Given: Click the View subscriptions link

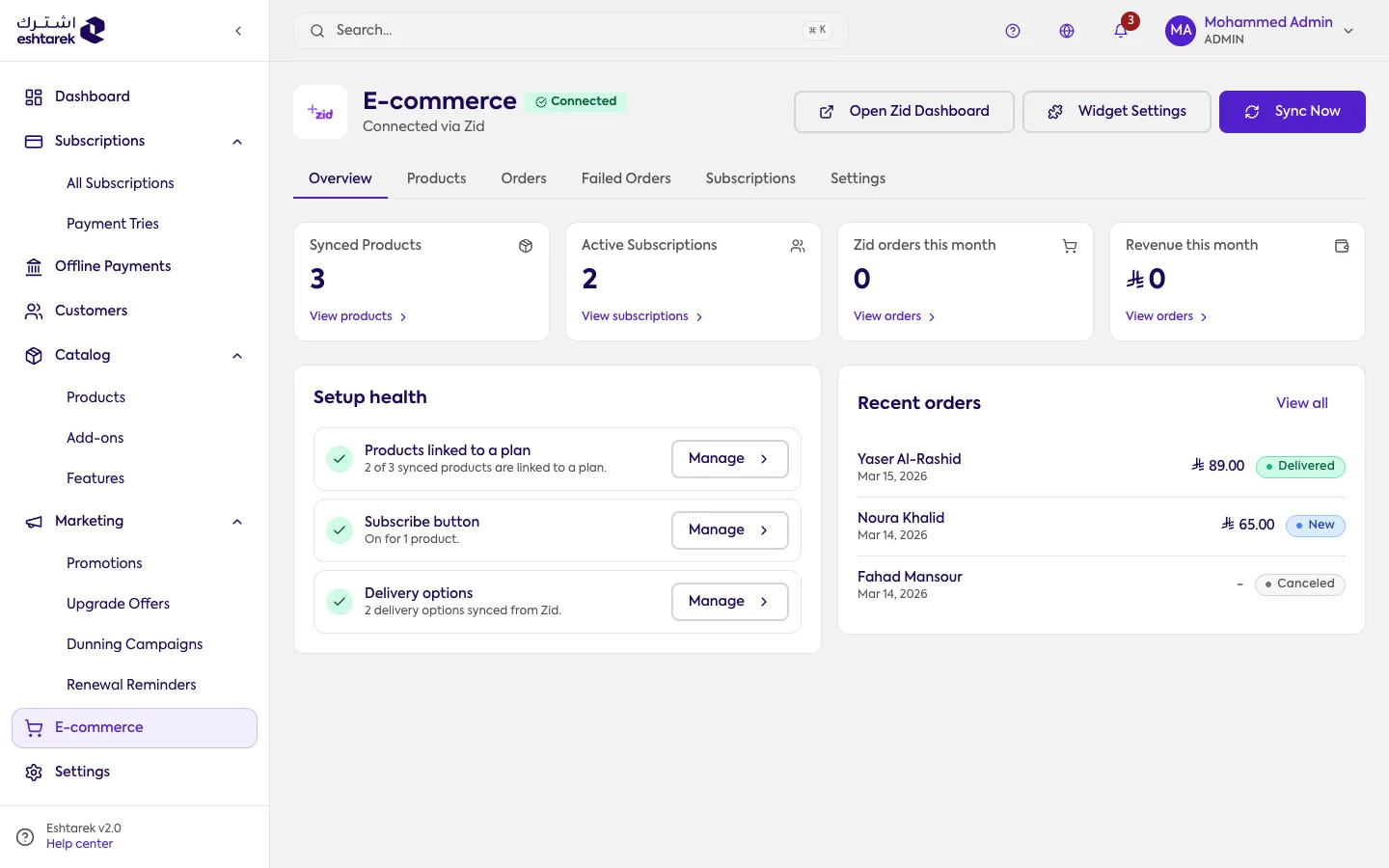Looking at the screenshot, I should pyautogui.click(x=642, y=316).
